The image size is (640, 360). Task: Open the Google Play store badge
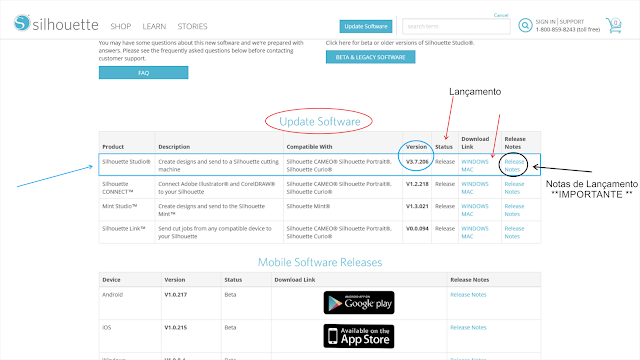coord(359,302)
